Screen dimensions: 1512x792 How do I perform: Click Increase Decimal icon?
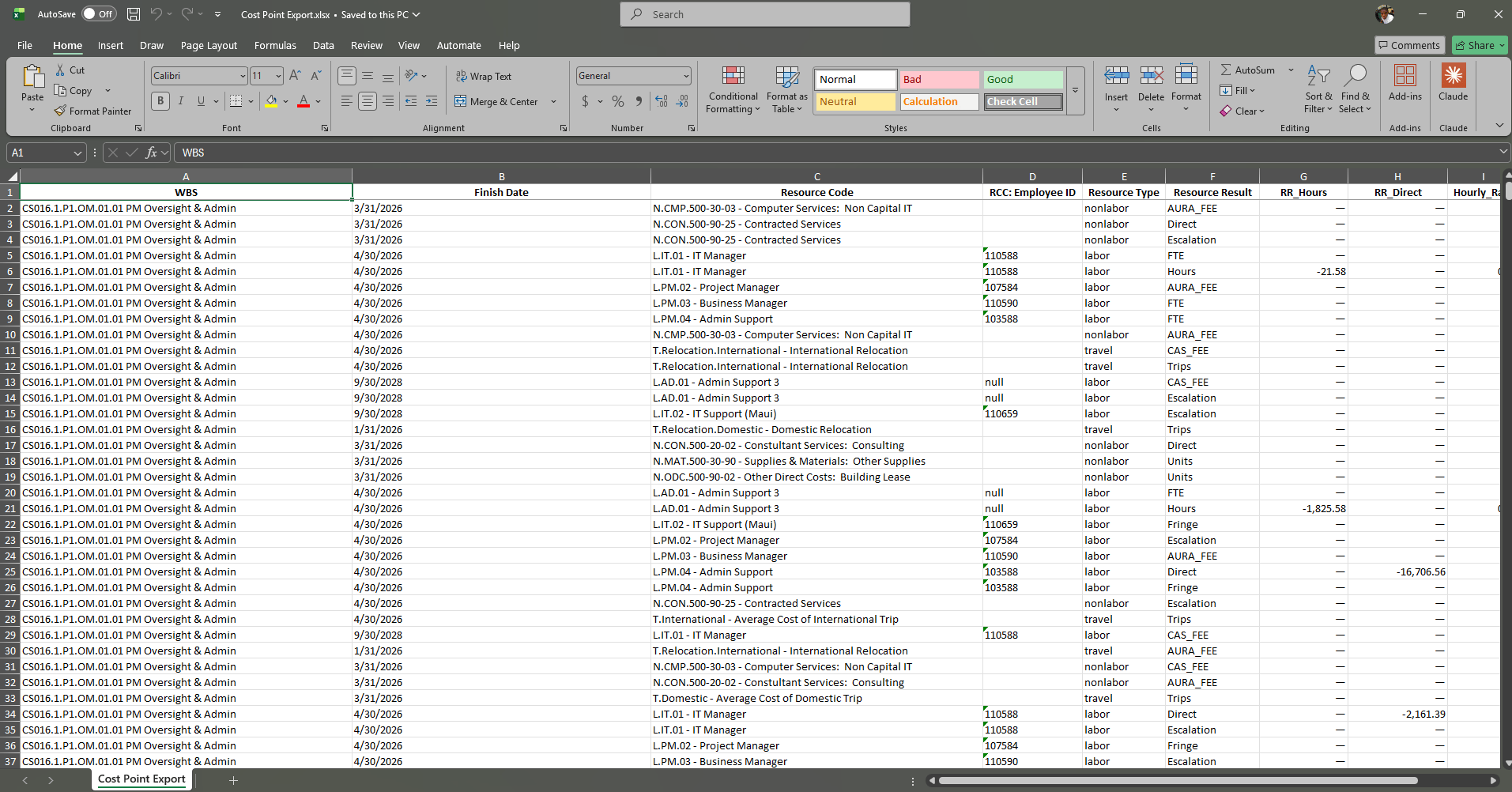[662, 101]
